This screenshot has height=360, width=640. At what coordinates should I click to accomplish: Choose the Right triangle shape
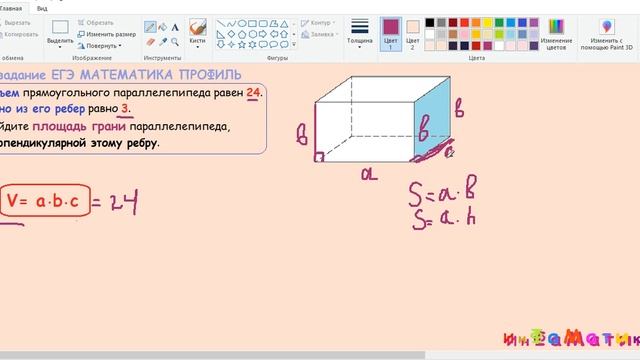pyautogui.click(x=221, y=34)
